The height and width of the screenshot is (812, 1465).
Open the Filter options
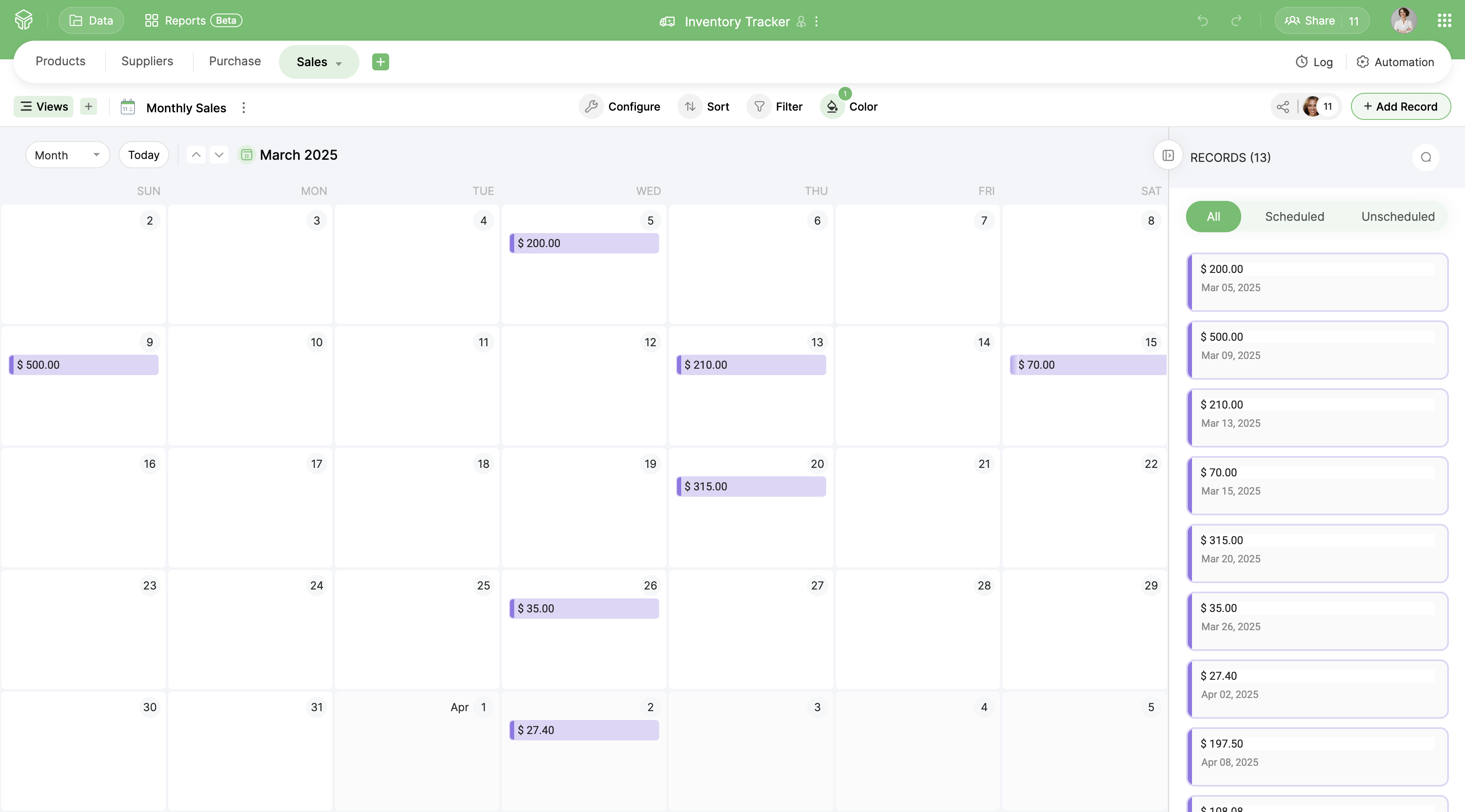coord(776,106)
